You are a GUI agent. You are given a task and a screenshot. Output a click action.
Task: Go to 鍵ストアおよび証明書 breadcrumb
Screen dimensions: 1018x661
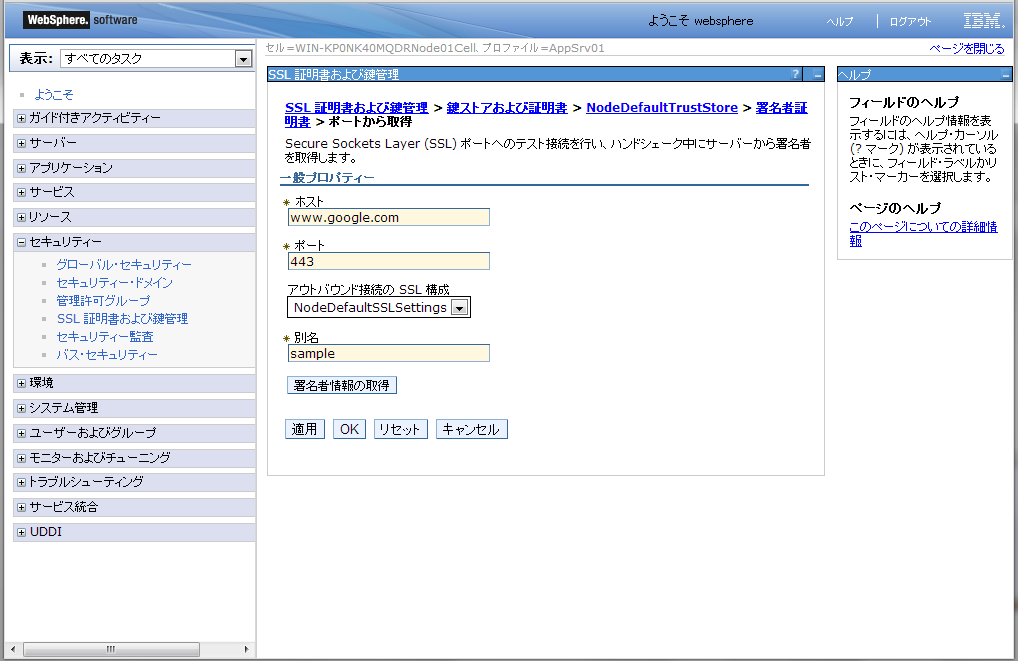tap(507, 108)
